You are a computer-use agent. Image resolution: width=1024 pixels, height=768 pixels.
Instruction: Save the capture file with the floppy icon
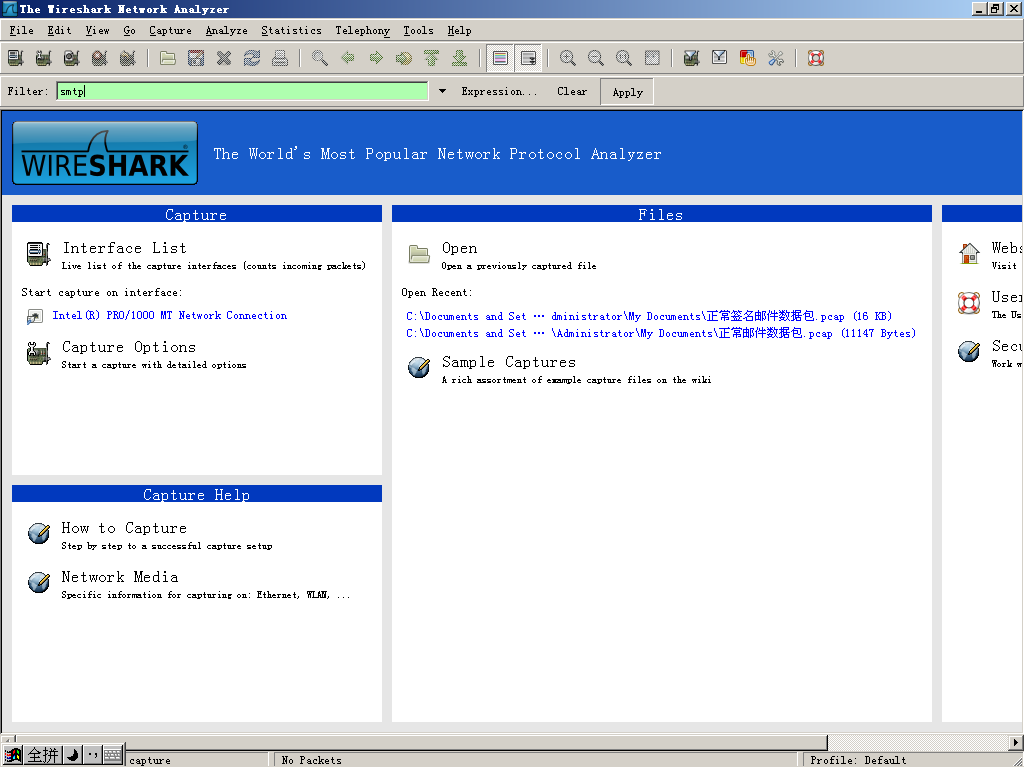pyautogui.click(x=196, y=58)
